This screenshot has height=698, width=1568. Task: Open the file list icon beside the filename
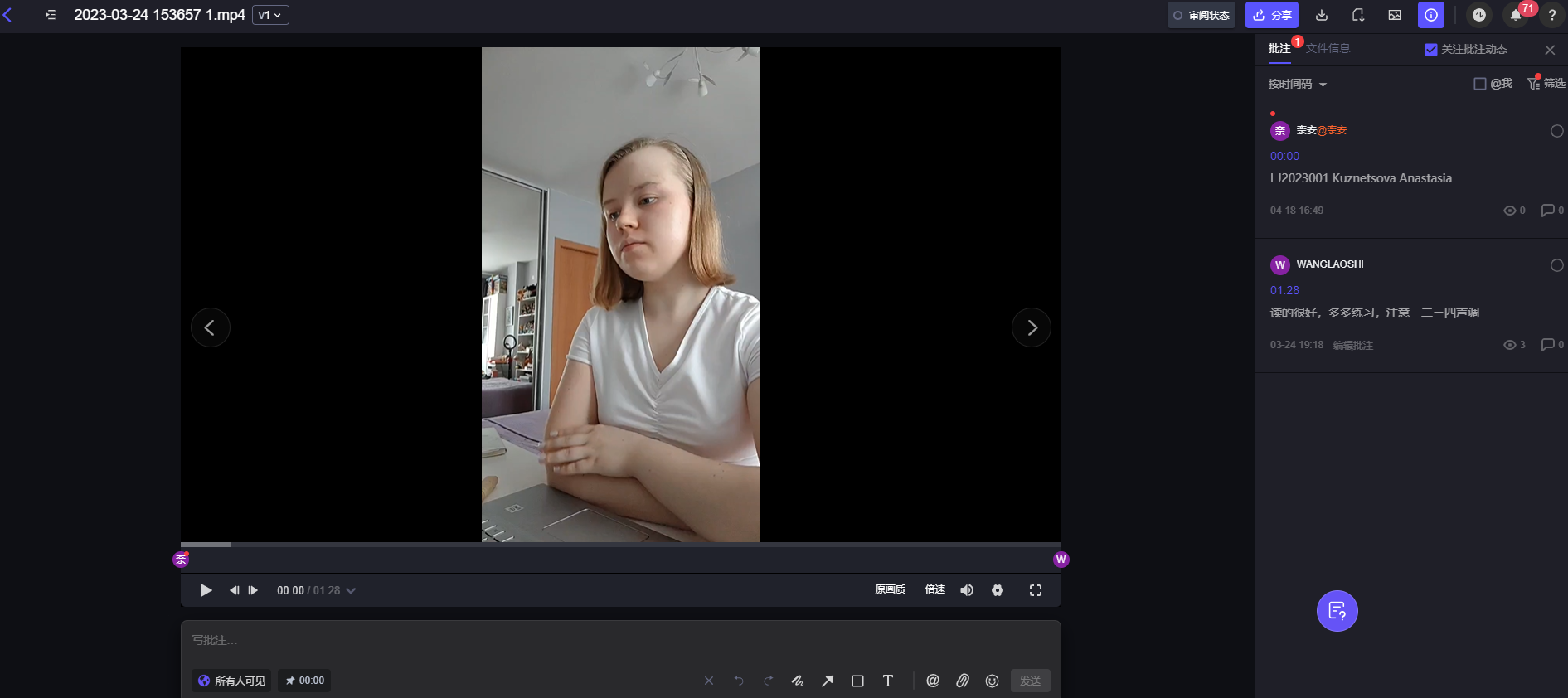[x=51, y=15]
